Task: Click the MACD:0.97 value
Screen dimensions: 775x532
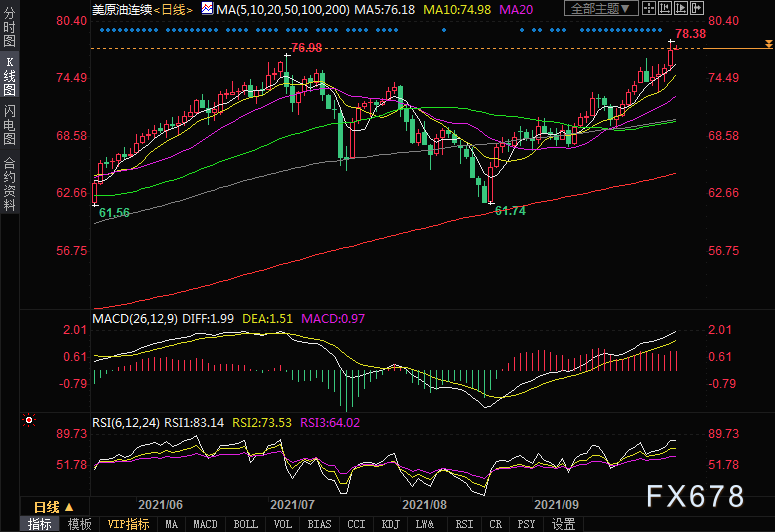Action: pos(333,319)
